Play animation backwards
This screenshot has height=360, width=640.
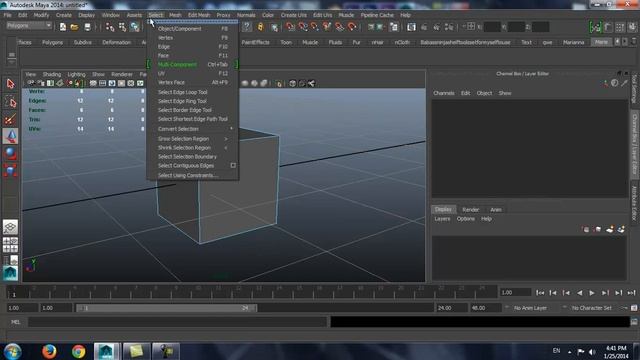[x=579, y=293]
